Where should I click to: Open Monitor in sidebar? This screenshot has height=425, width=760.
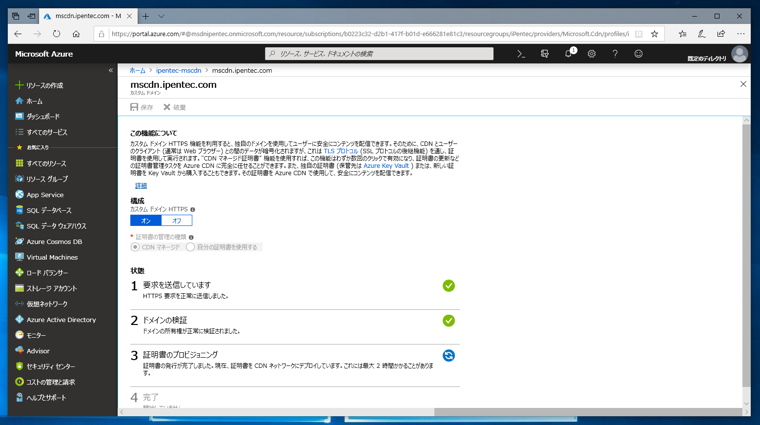[31, 335]
